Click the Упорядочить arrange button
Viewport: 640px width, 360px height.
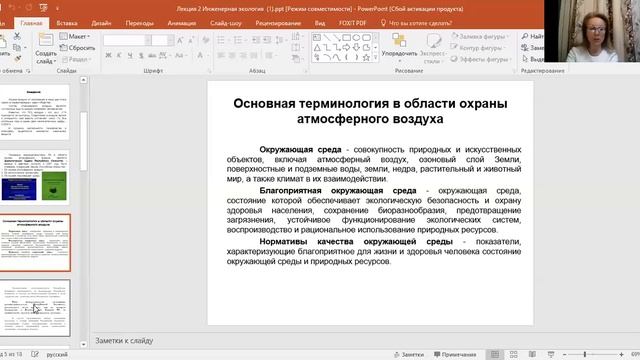[400, 48]
